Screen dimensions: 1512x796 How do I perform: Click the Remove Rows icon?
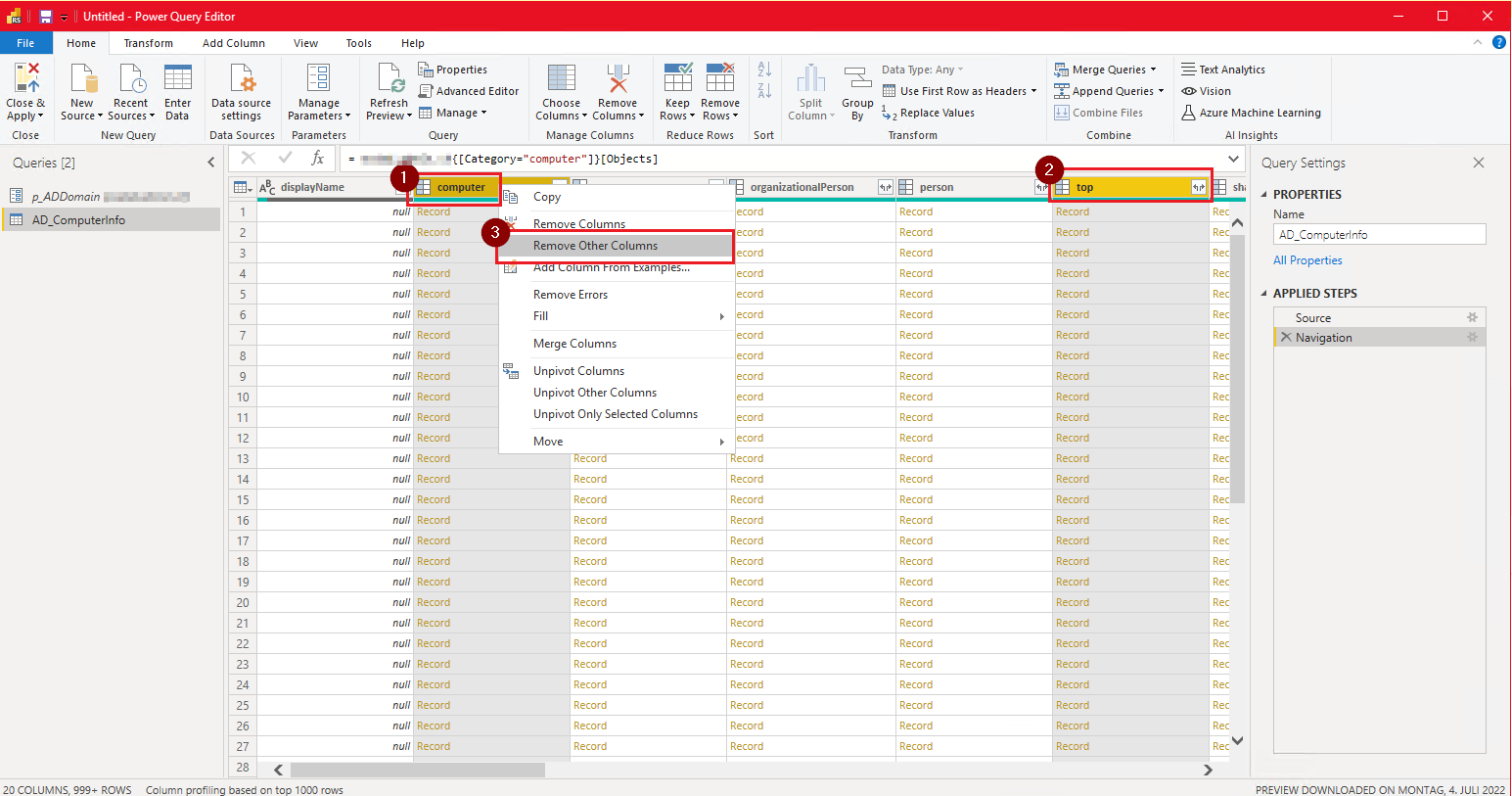[720, 77]
